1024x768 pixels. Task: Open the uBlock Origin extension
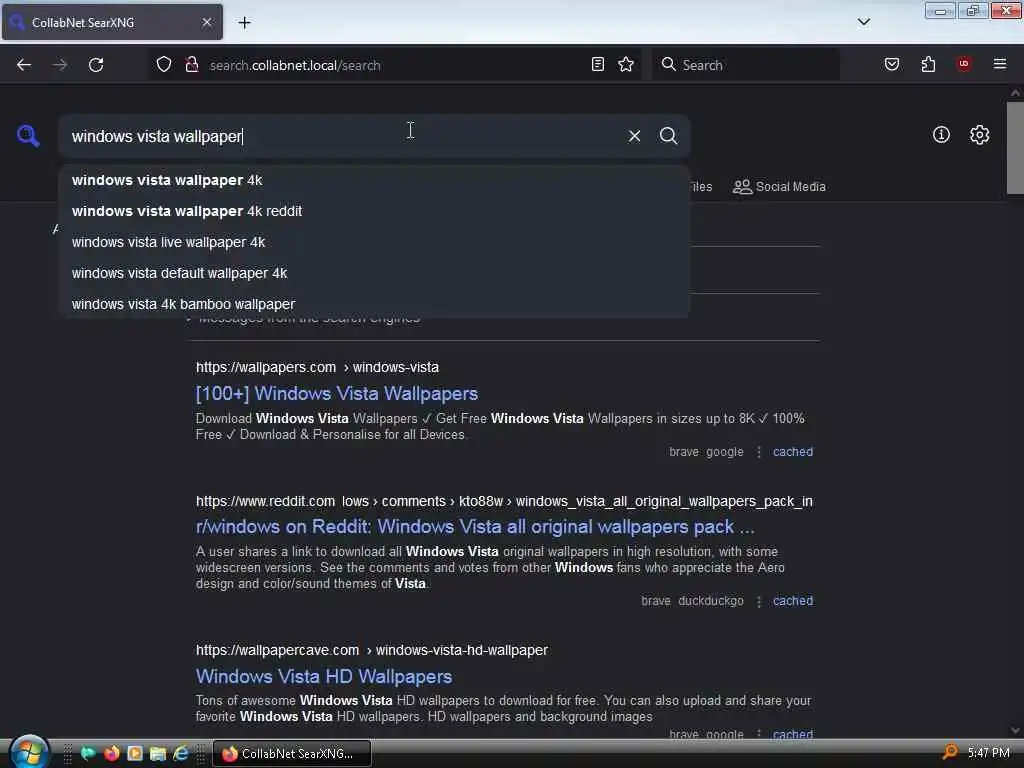coord(964,64)
